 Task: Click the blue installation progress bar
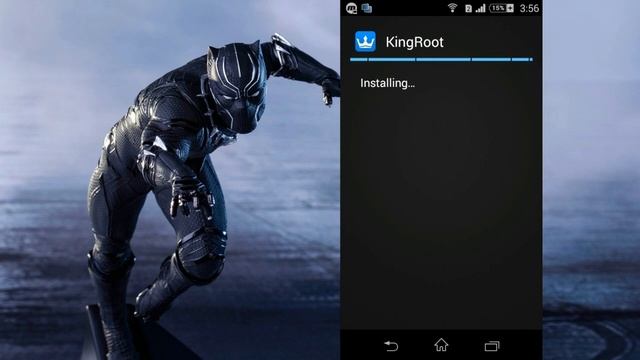point(441,60)
